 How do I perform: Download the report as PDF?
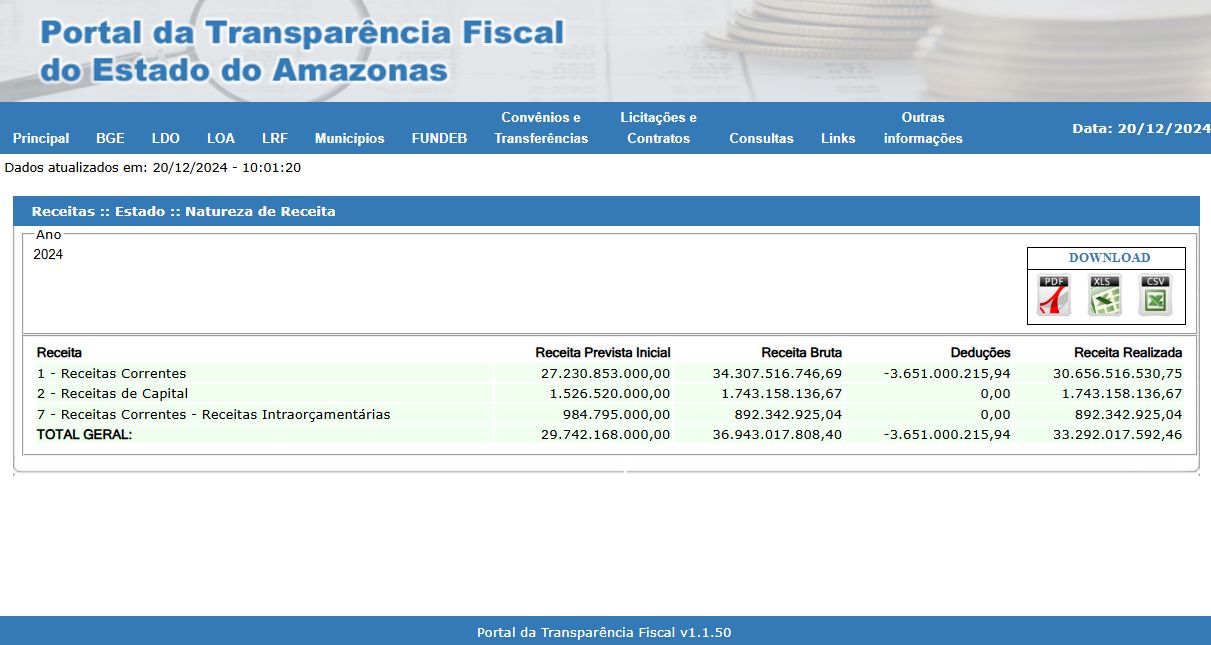pyautogui.click(x=1054, y=296)
